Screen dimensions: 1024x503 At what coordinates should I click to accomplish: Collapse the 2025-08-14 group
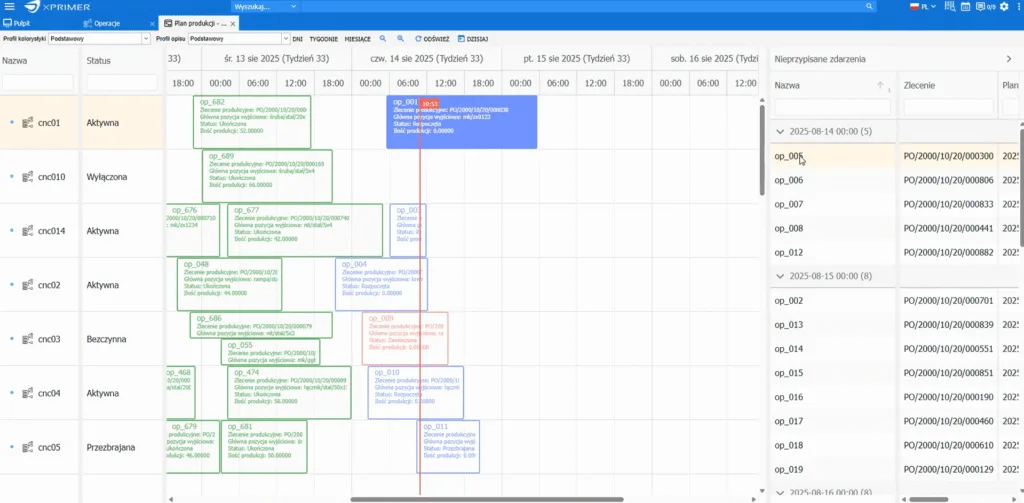[x=781, y=131]
